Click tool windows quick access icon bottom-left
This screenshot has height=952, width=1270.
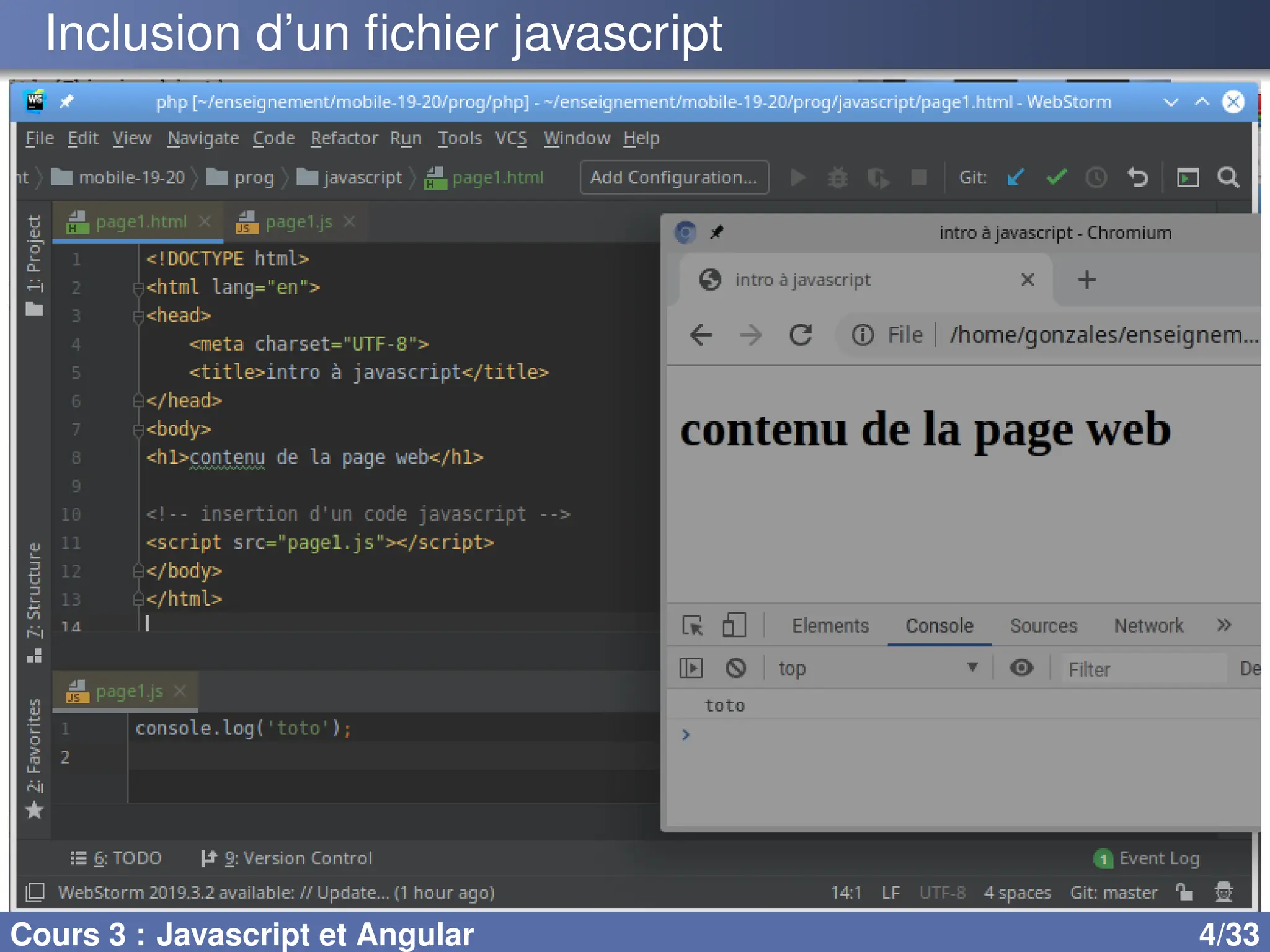tap(35, 892)
